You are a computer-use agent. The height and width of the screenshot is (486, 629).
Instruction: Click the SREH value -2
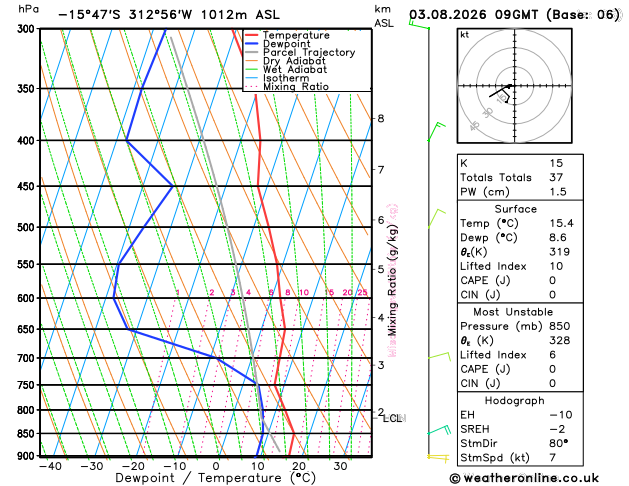click(557, 429)
